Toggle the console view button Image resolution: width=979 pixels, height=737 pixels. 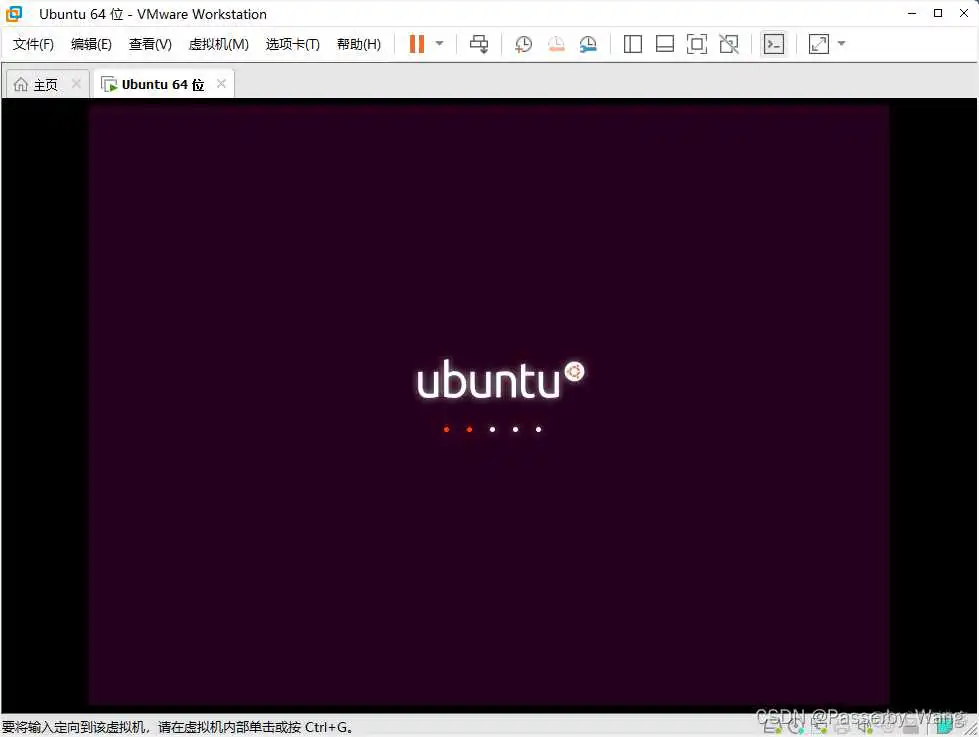point(773,44)
